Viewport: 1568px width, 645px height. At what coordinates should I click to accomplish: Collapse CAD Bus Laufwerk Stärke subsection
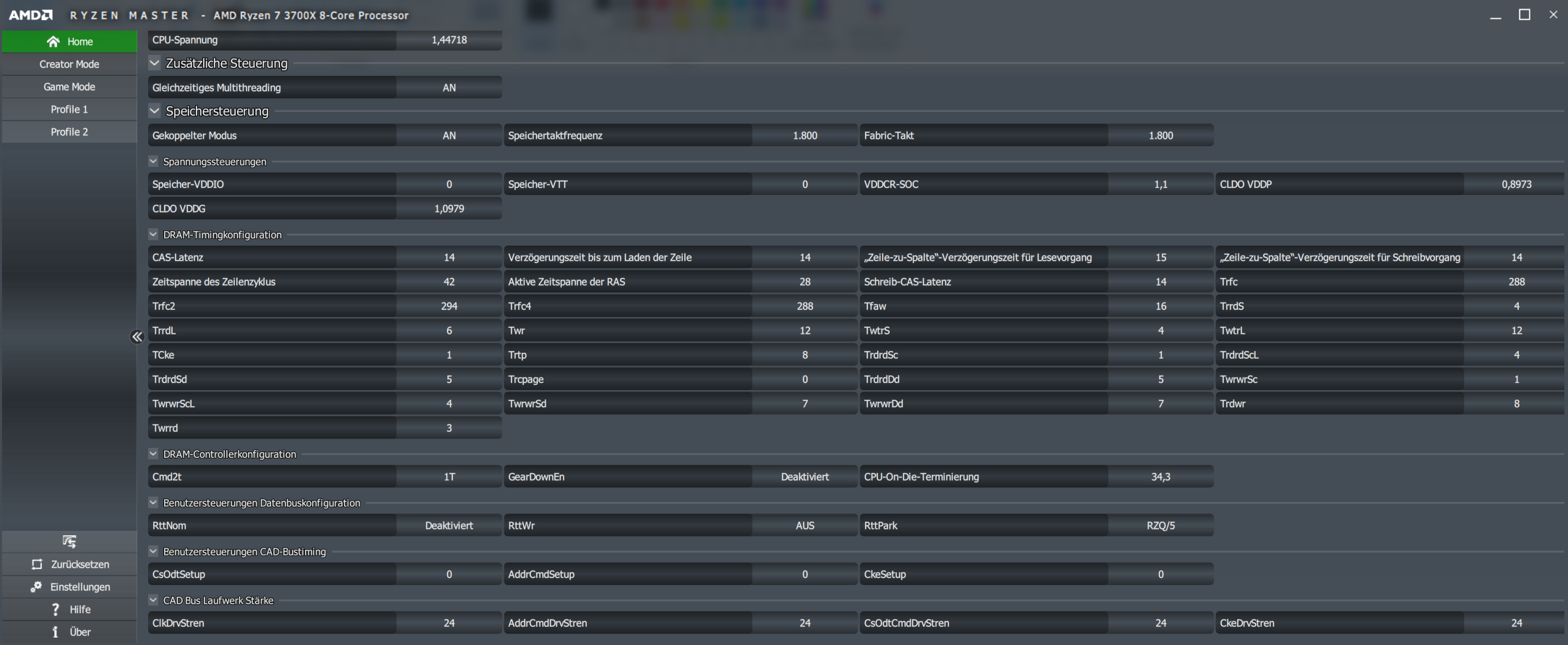point(153,599)
